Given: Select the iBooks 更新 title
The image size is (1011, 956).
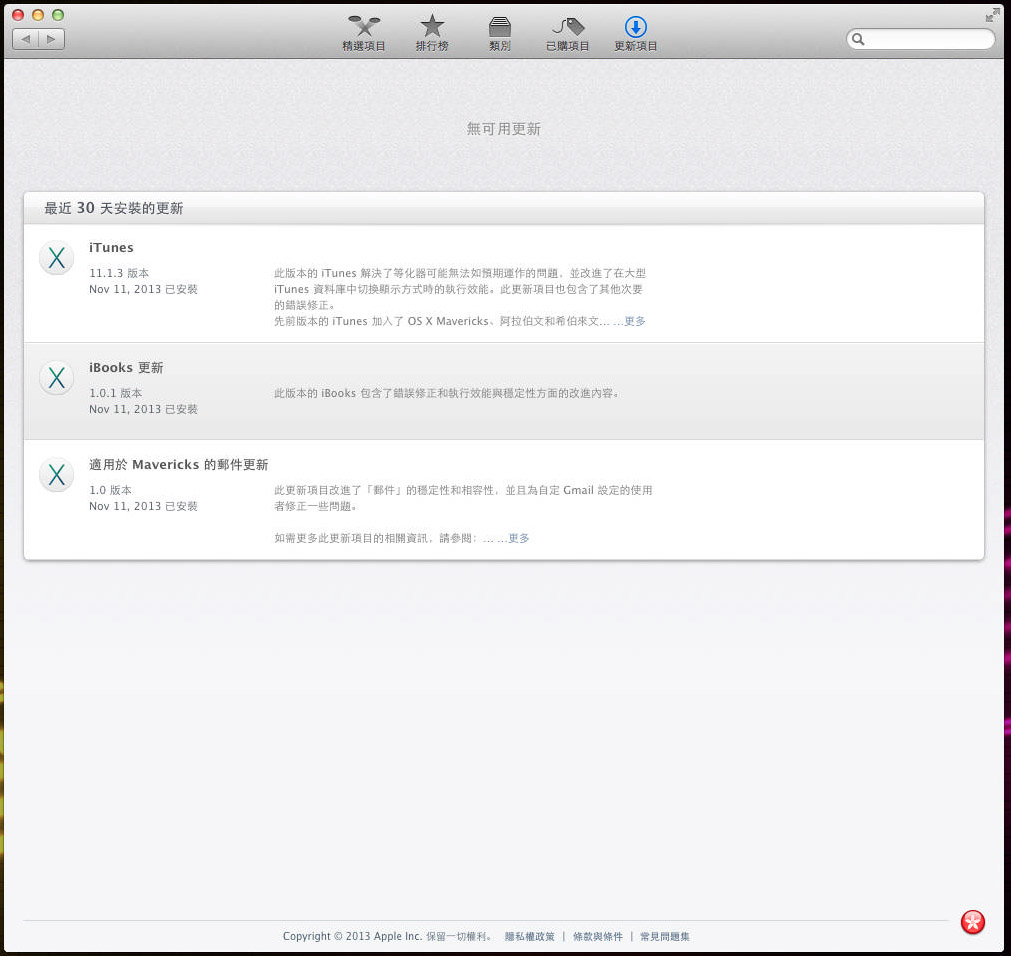Looking at the screenshot, I should coord(126,367).
